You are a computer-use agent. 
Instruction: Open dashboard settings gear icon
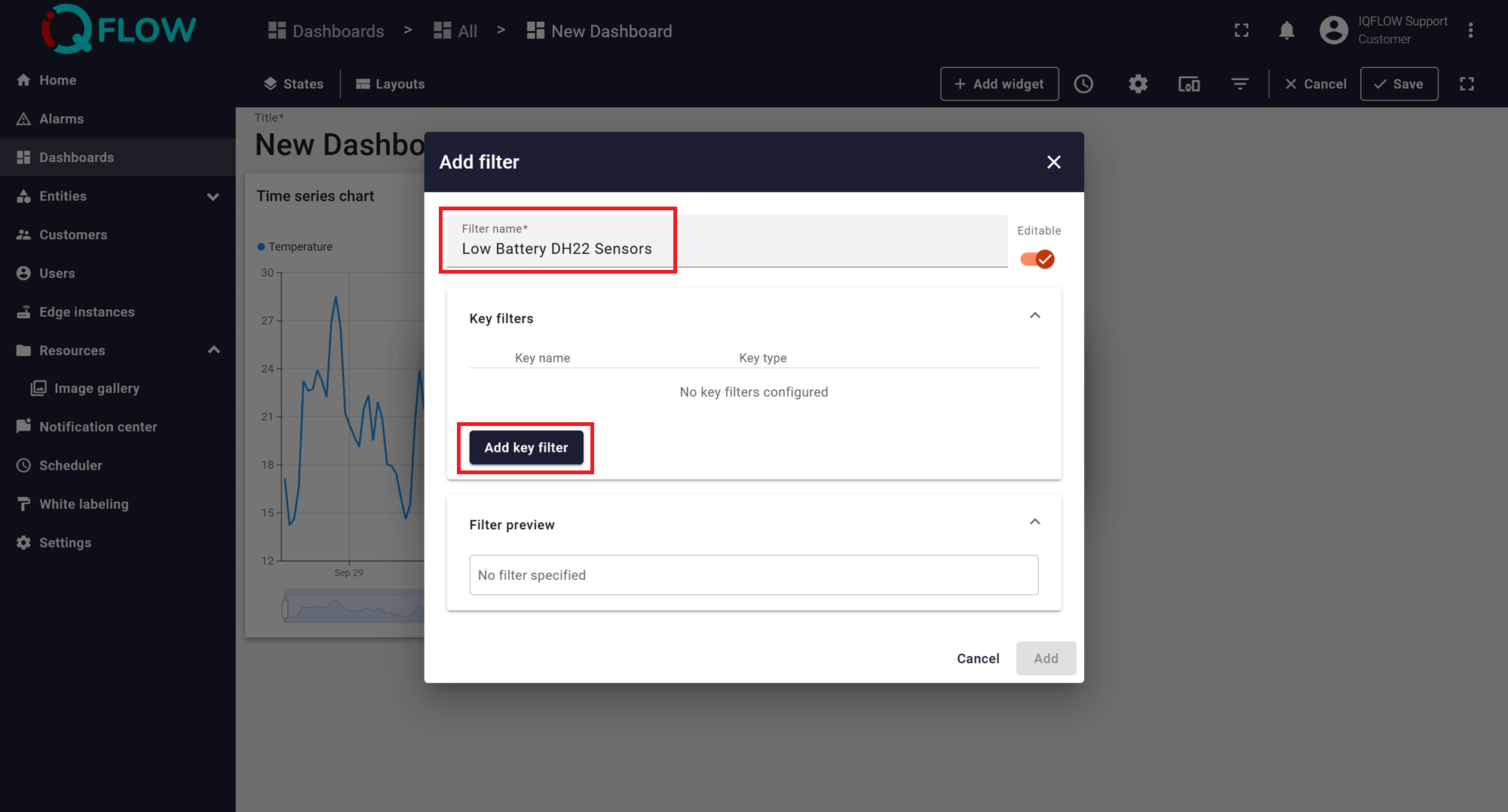pos(1138,84)
